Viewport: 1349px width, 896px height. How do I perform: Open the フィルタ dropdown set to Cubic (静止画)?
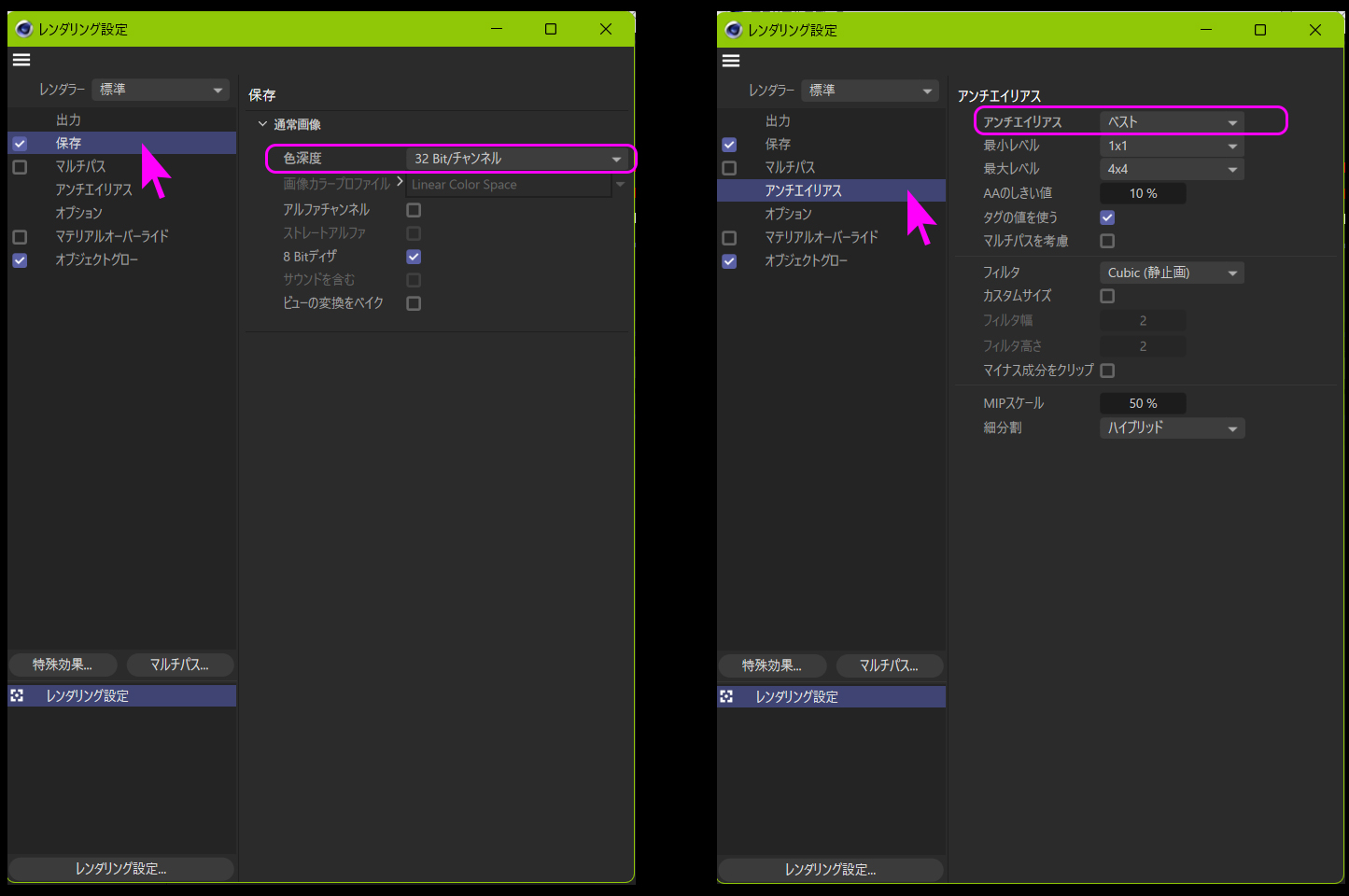coord(1172,273)
